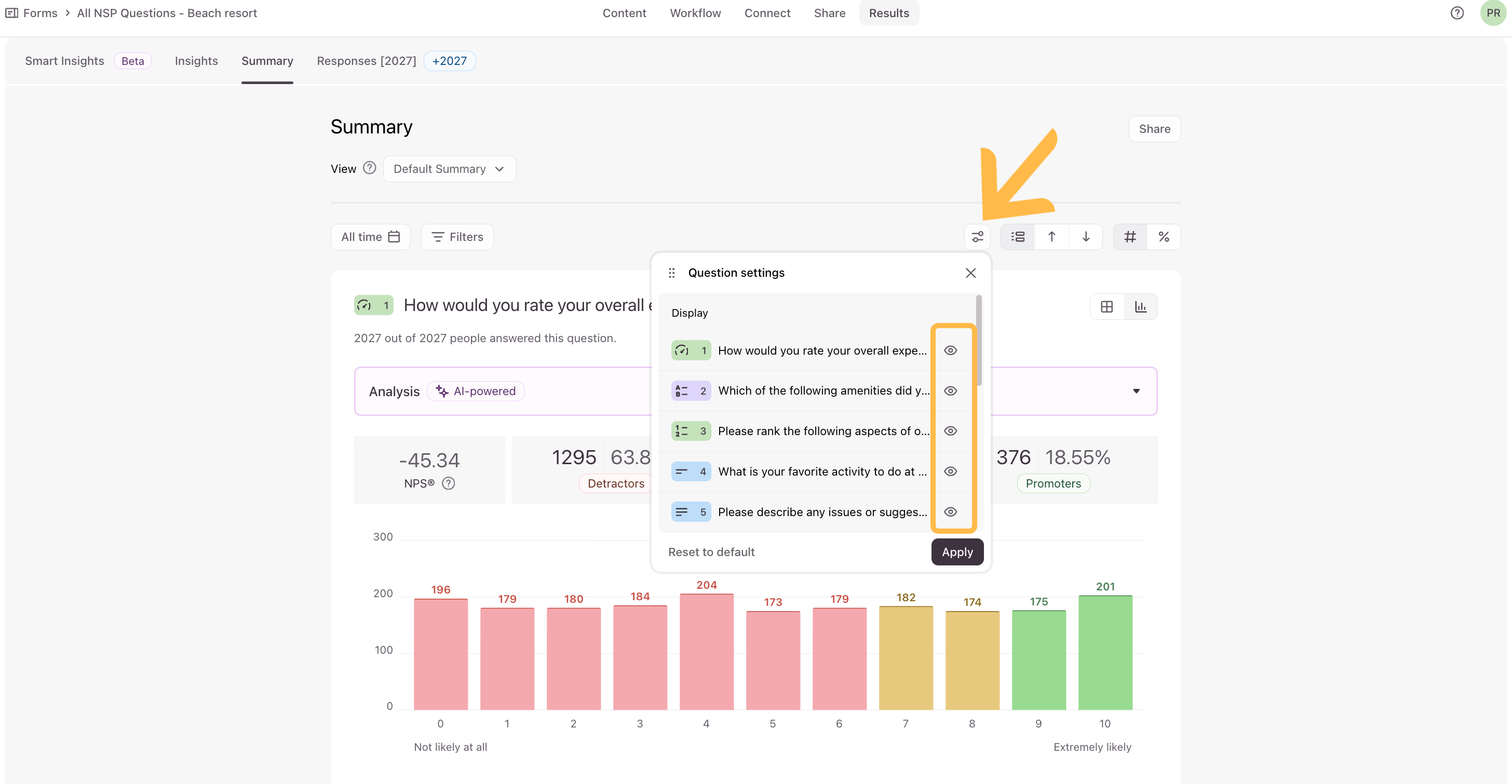Click the Apply button
This screenshot has height=784, width=1512.
(x=957, y=551)
